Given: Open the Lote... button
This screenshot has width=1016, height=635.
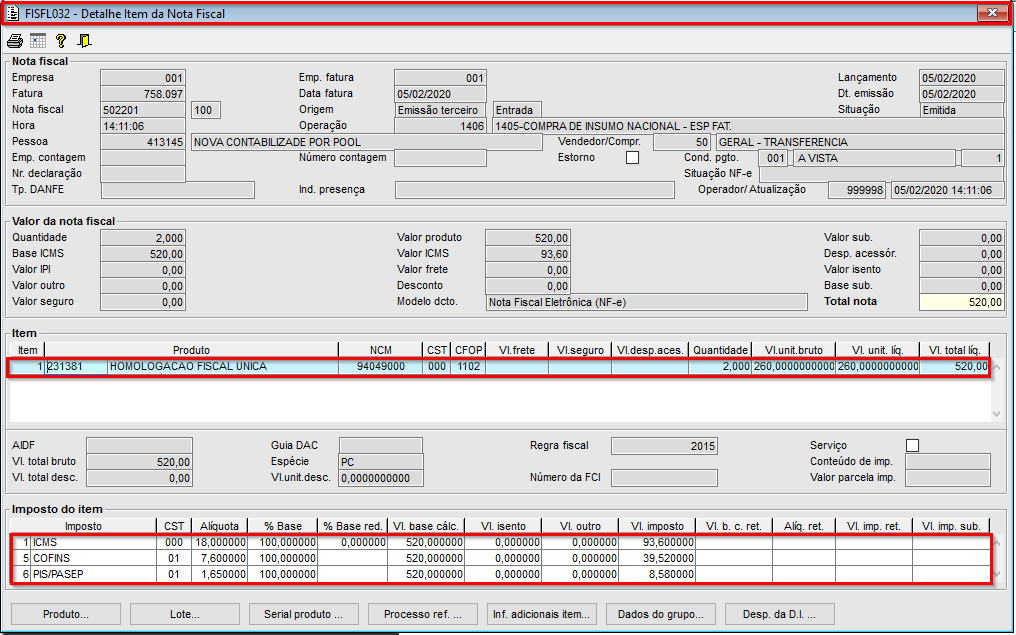Looking at the screenshot, I should 185,614.
